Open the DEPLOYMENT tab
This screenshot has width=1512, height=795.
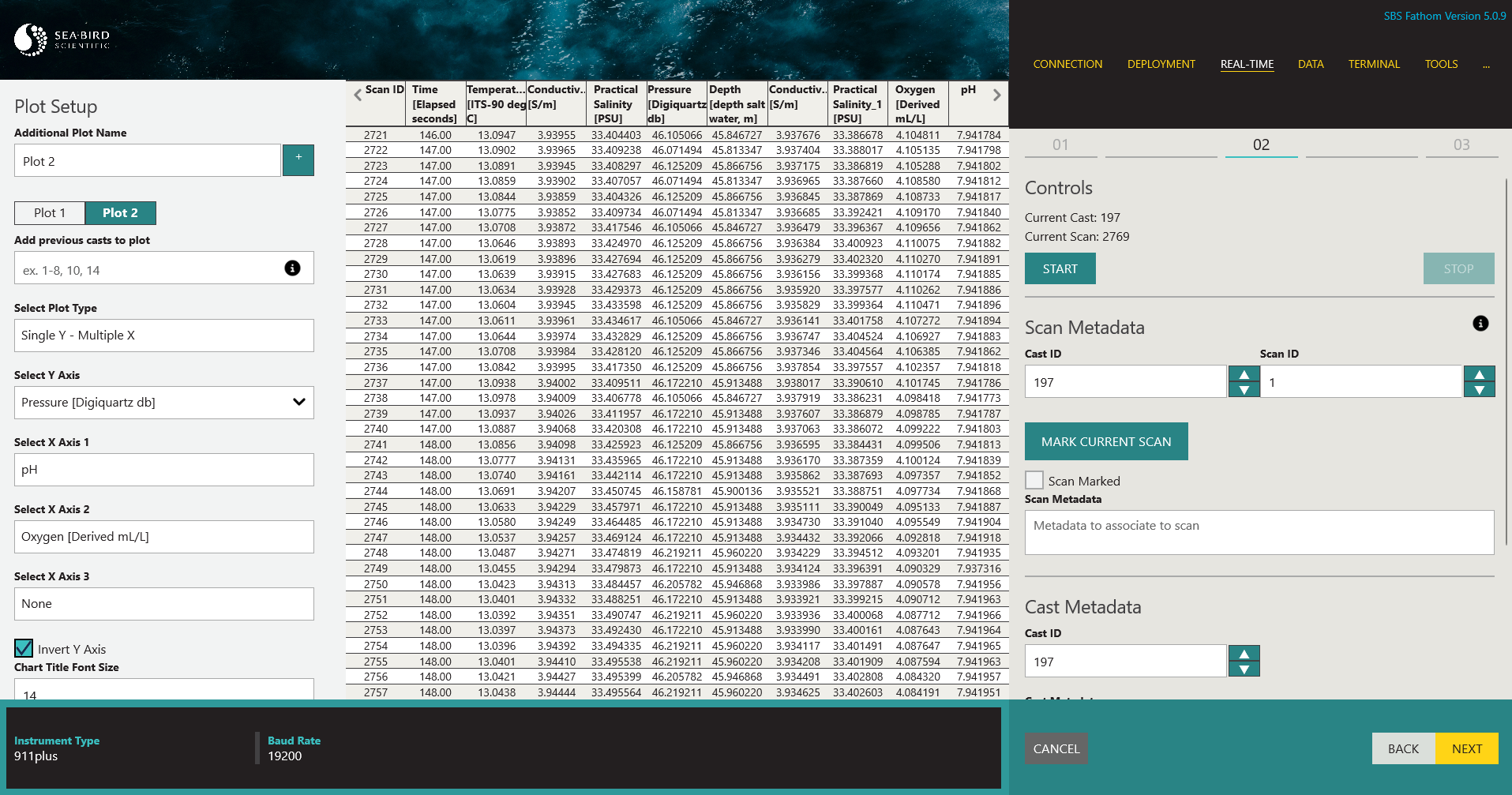point(1161,64)
